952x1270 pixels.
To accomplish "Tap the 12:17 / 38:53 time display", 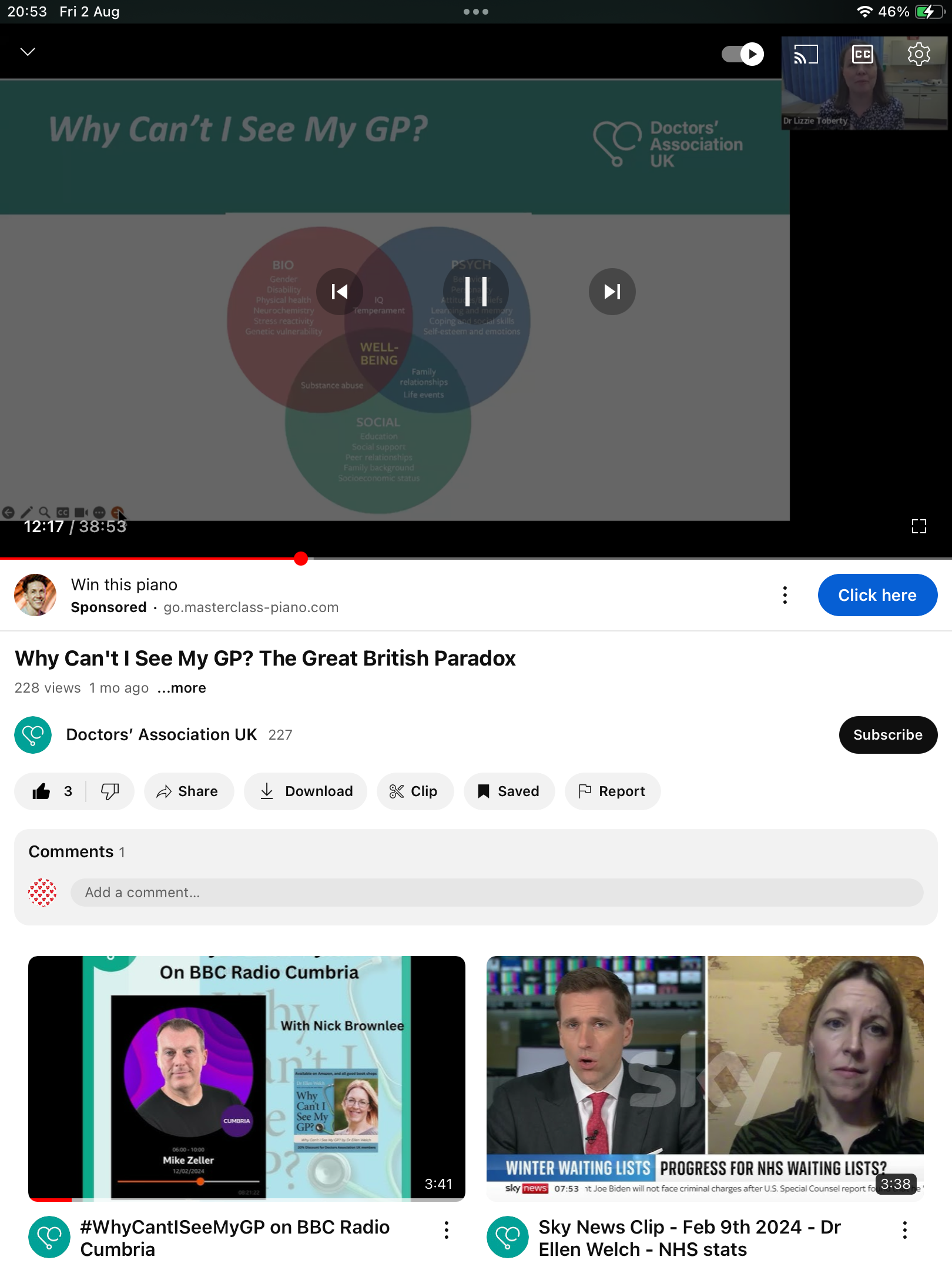I will (x=75, y=526).
